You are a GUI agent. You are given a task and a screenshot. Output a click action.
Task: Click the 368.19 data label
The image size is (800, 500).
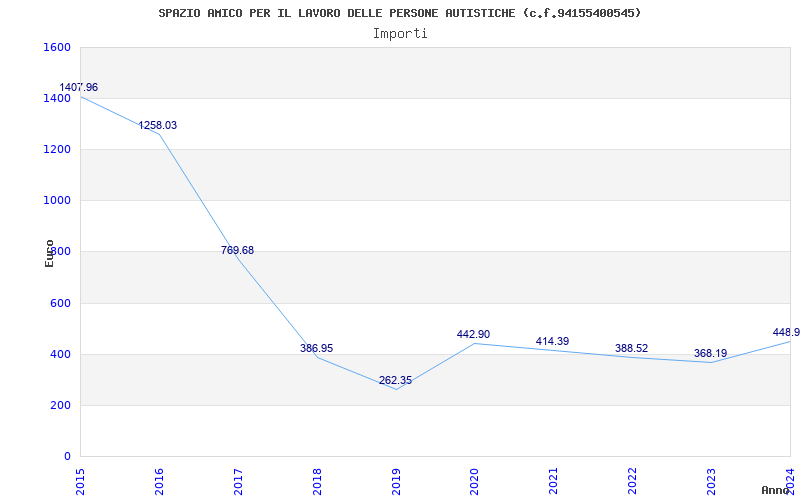pos(710,353)
